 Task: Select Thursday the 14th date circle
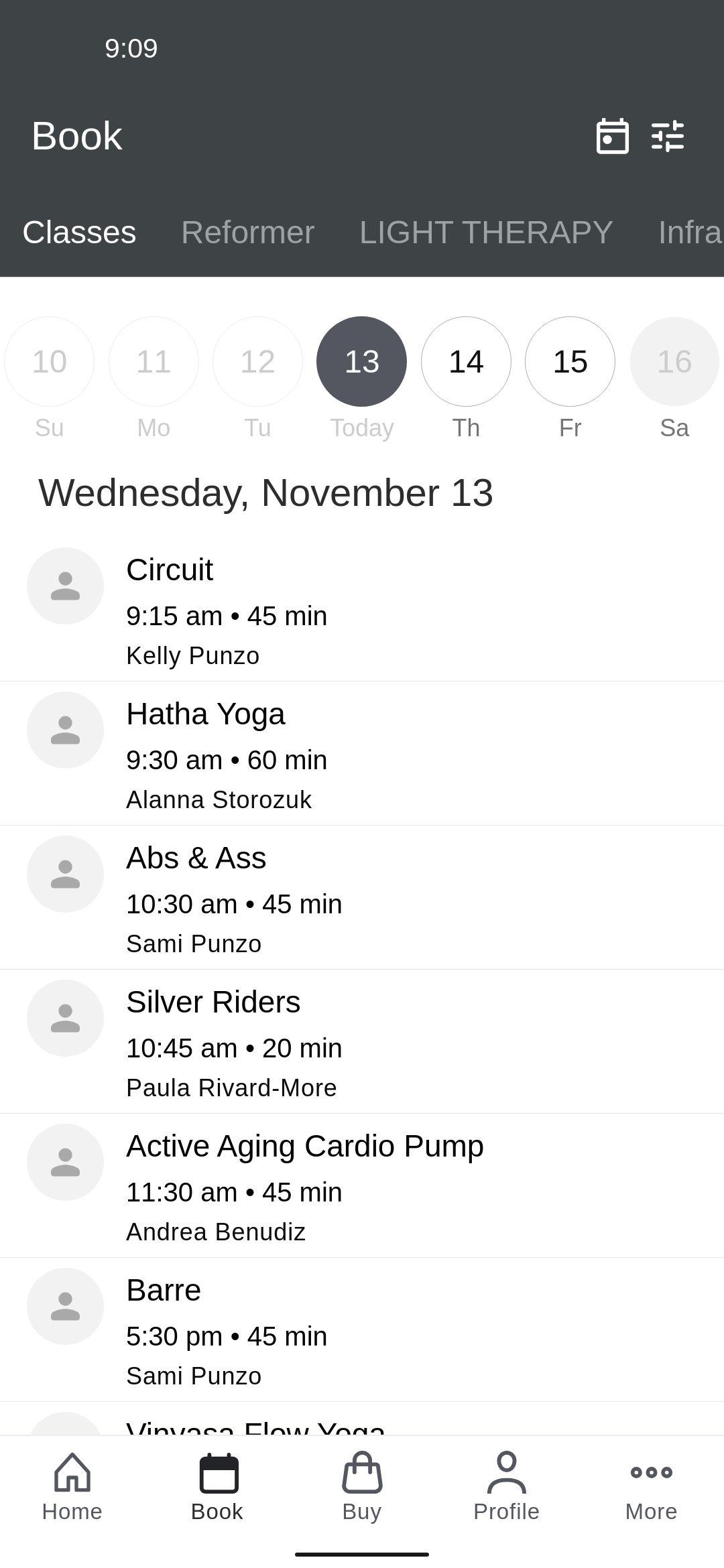coord(466,361)
